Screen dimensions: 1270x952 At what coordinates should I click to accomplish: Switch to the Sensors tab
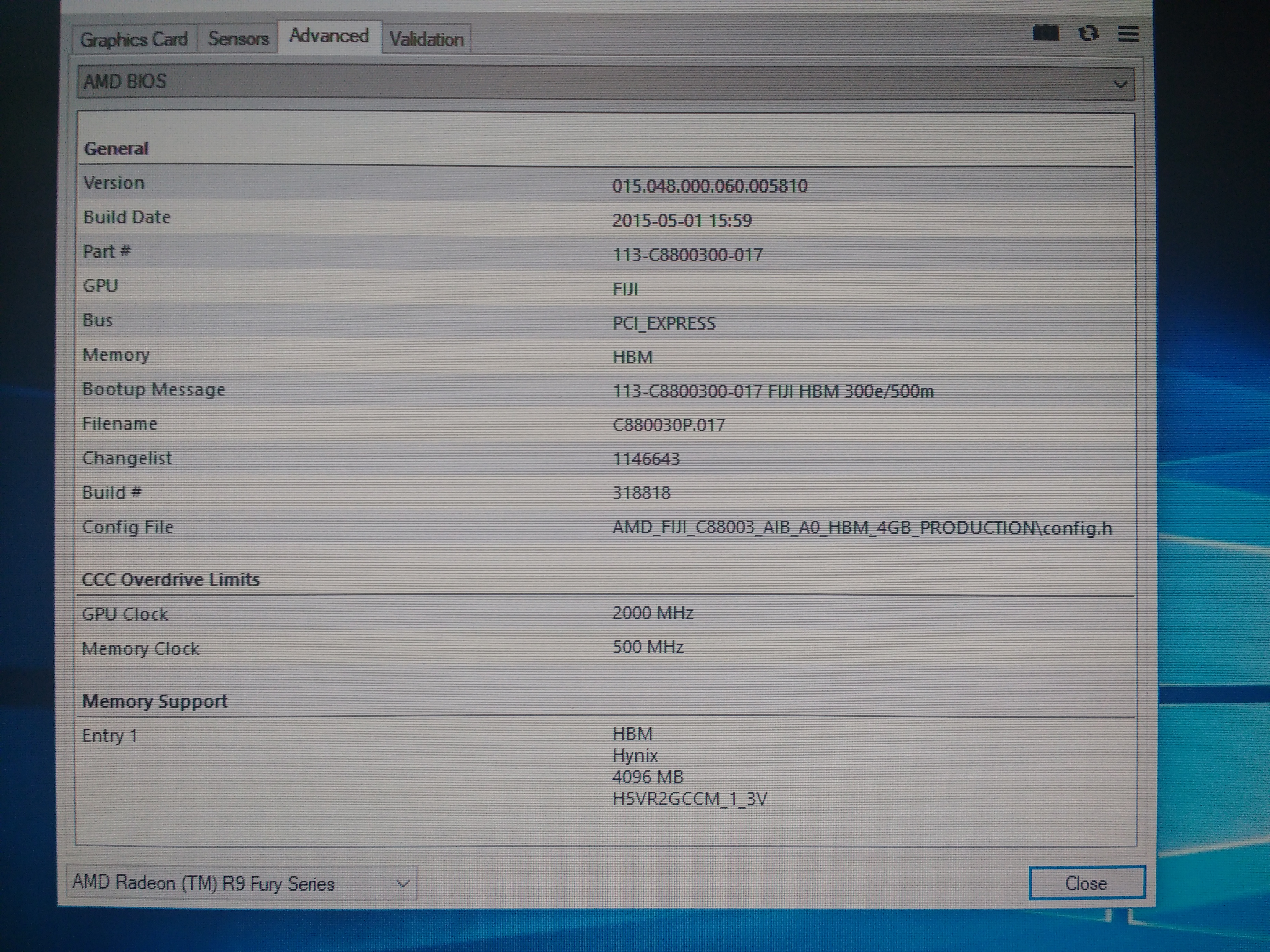tap(238, 38)
